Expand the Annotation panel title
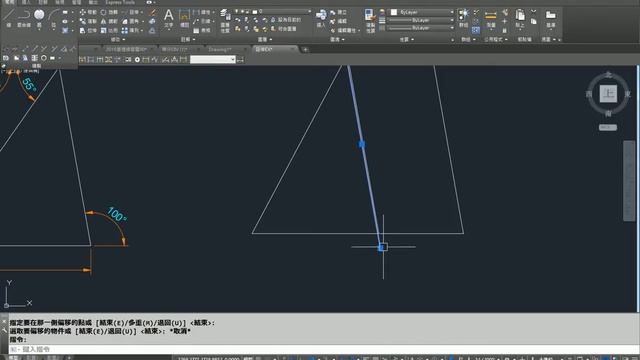640x360 pixels. click(188, 40)
